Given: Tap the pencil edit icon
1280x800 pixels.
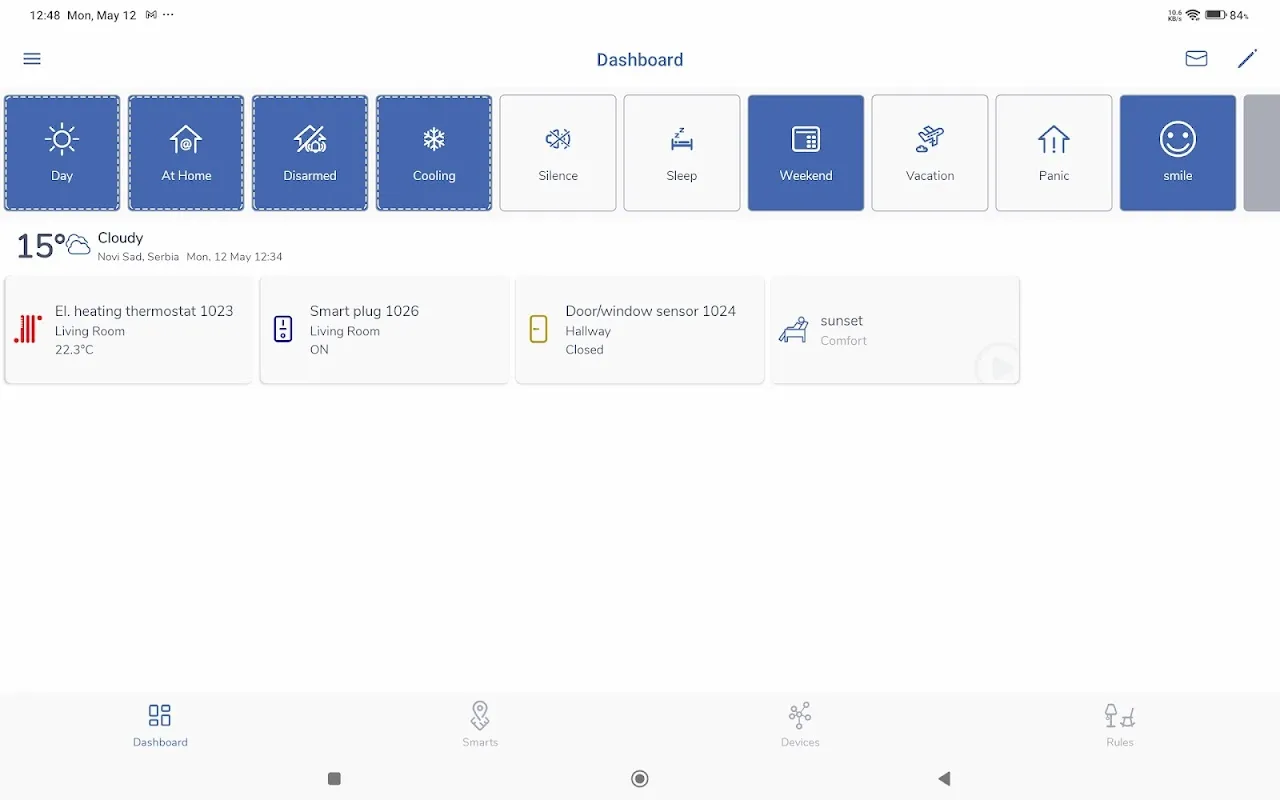Looking at the screenshot, I should click(1247, 59).
